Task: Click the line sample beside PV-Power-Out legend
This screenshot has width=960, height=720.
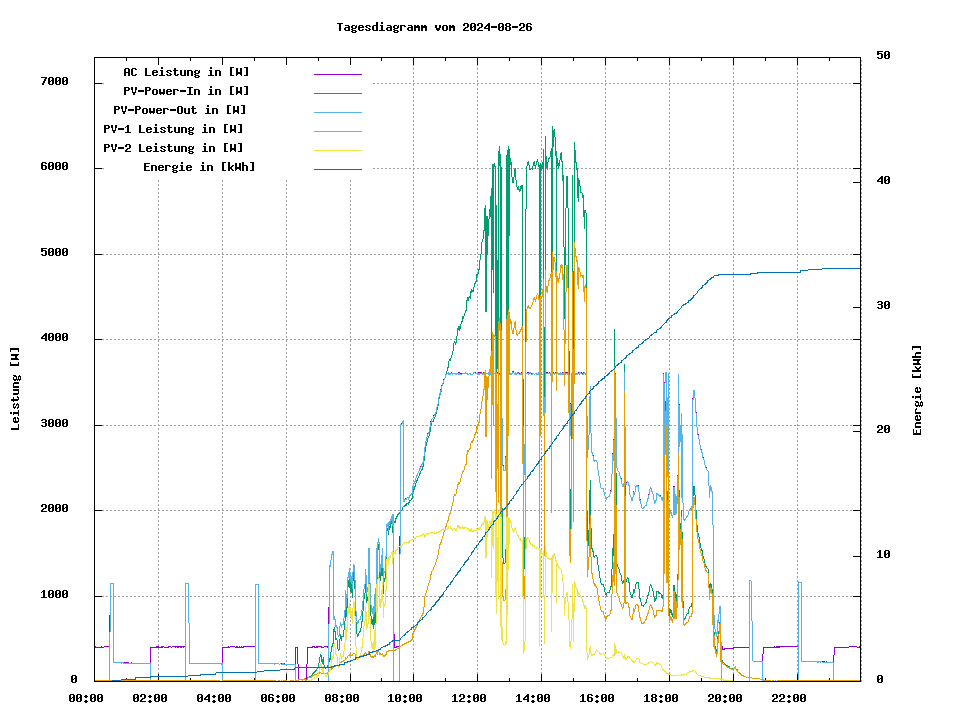Action: pos(337,112)
